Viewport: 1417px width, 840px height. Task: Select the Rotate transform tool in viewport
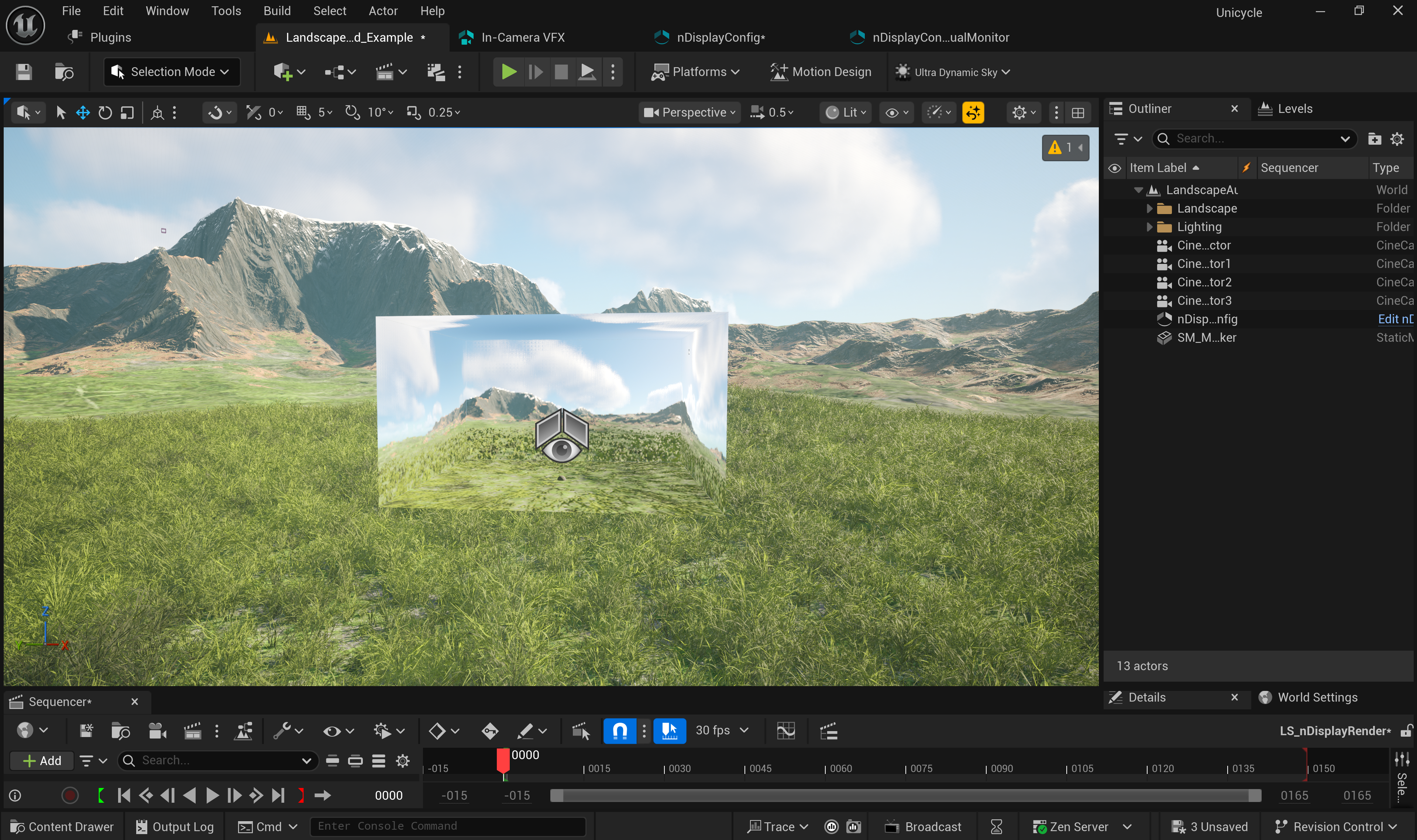click(105, 113)
